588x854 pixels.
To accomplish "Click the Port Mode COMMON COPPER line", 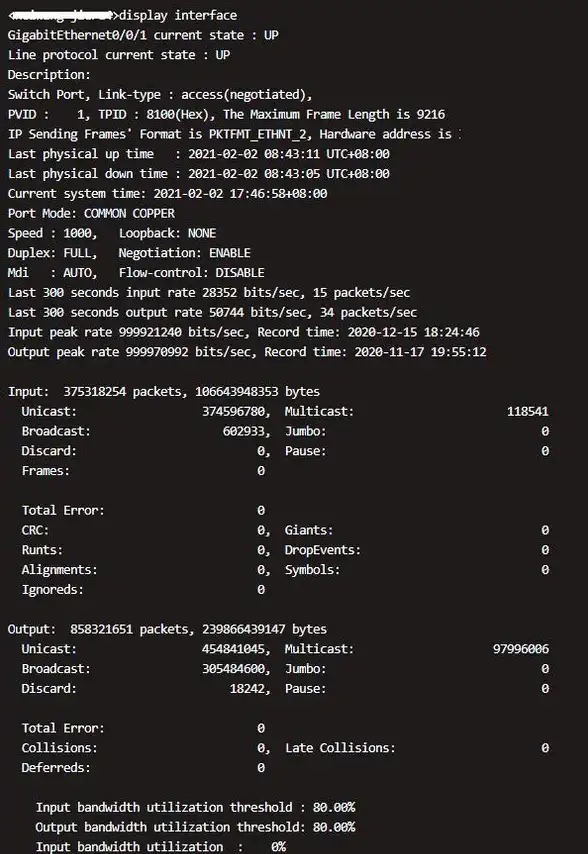I will (x=91, y=214).
